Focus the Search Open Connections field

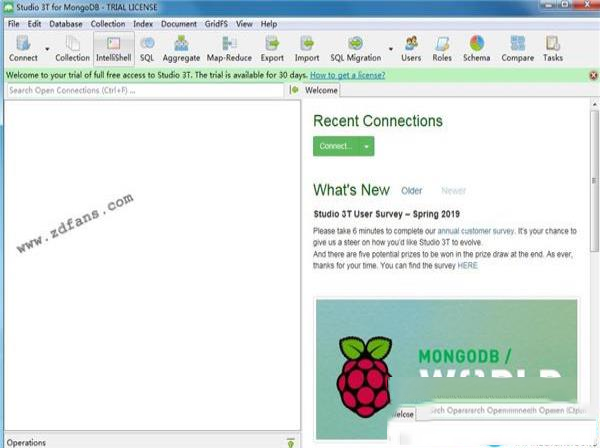pos(145,91)
